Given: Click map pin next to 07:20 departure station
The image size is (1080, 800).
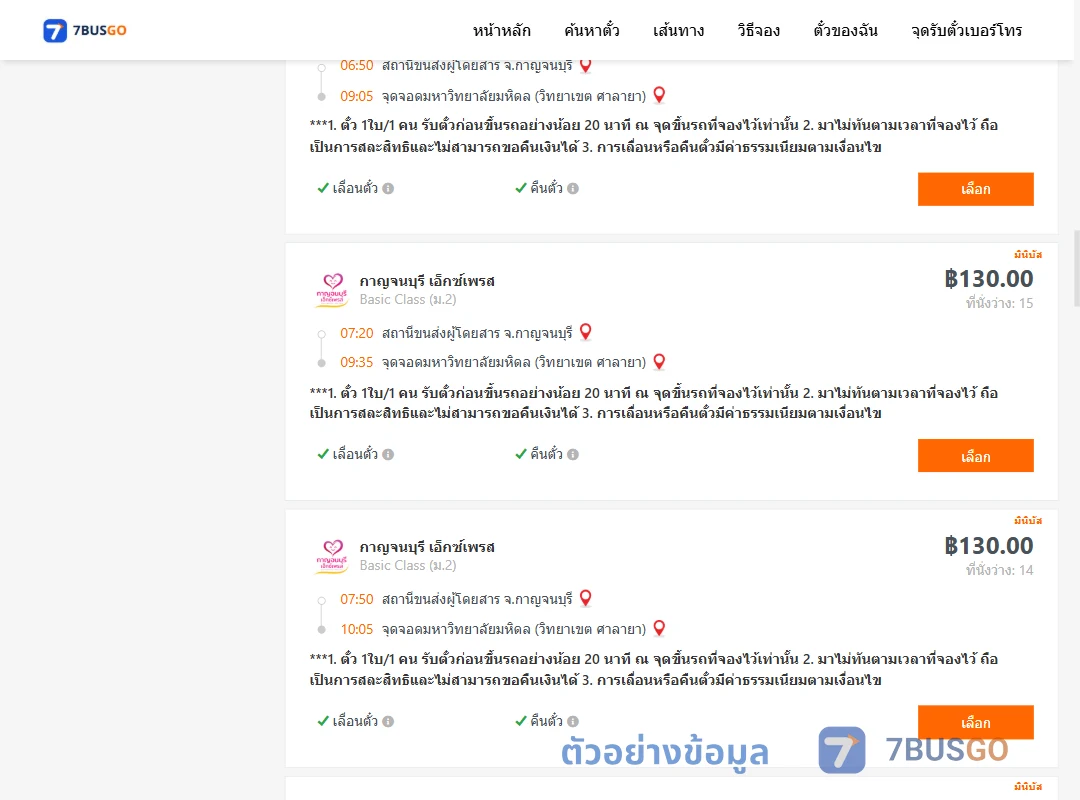Looking at the screenshot, I should [585, 331].
